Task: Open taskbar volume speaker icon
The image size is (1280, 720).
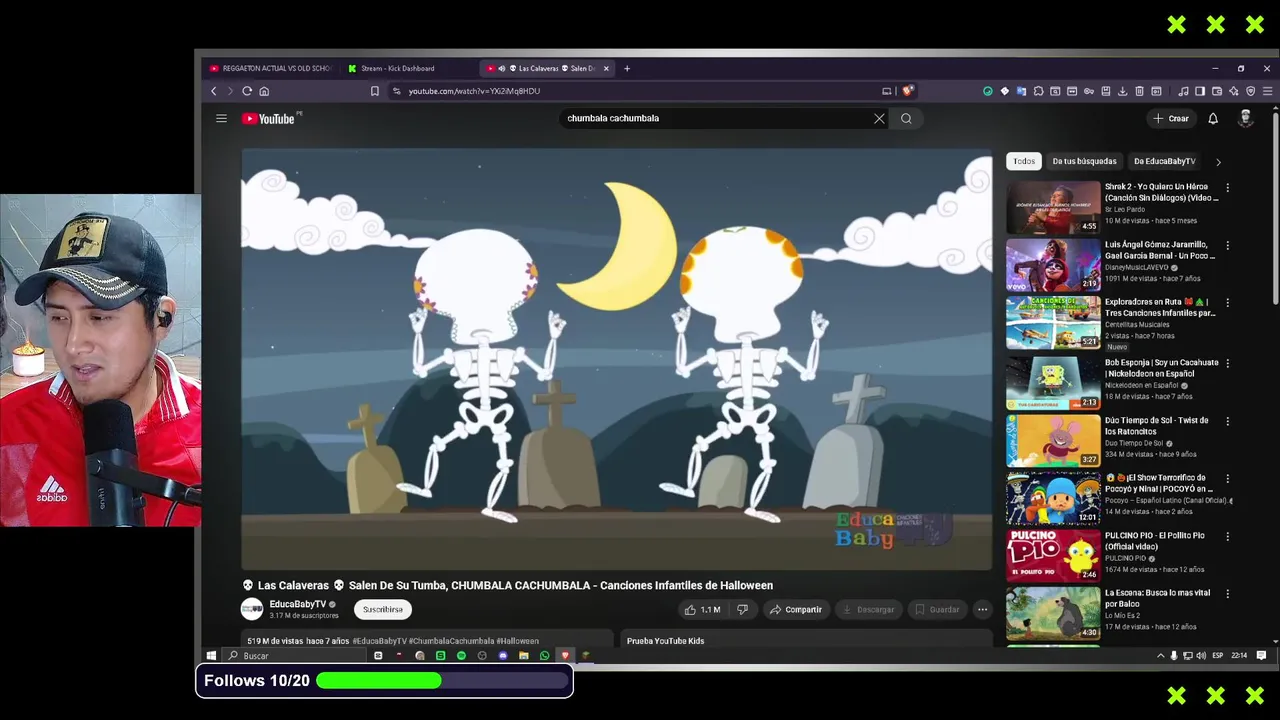Action: 1201,656
